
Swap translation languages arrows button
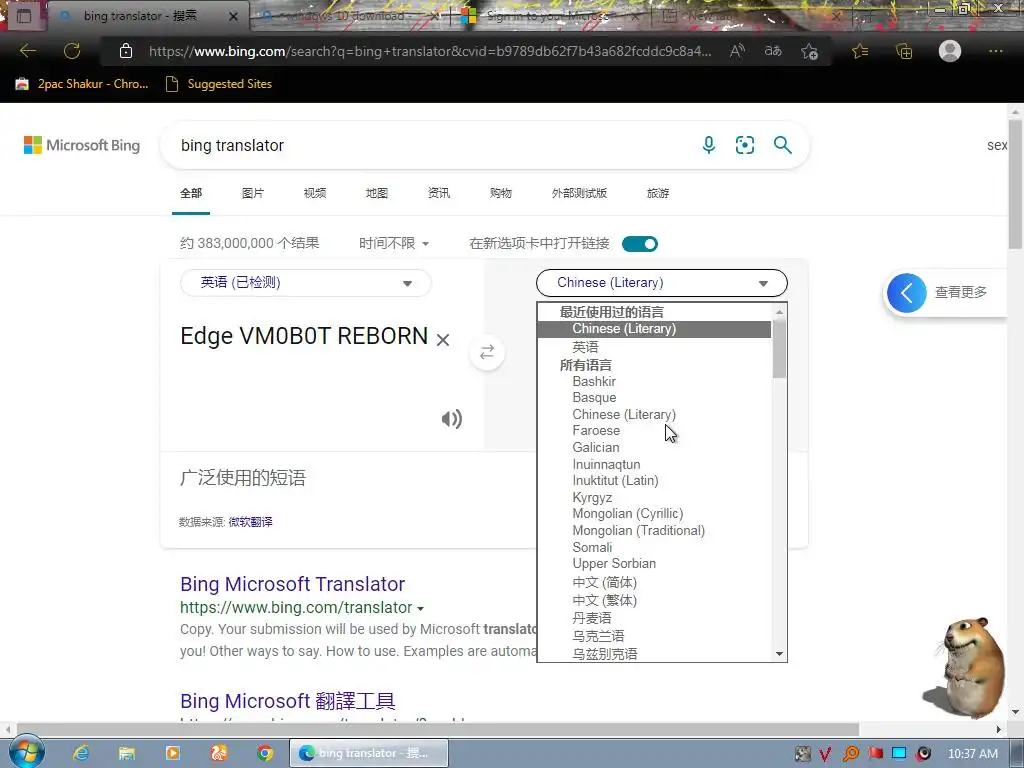[487, 353]
